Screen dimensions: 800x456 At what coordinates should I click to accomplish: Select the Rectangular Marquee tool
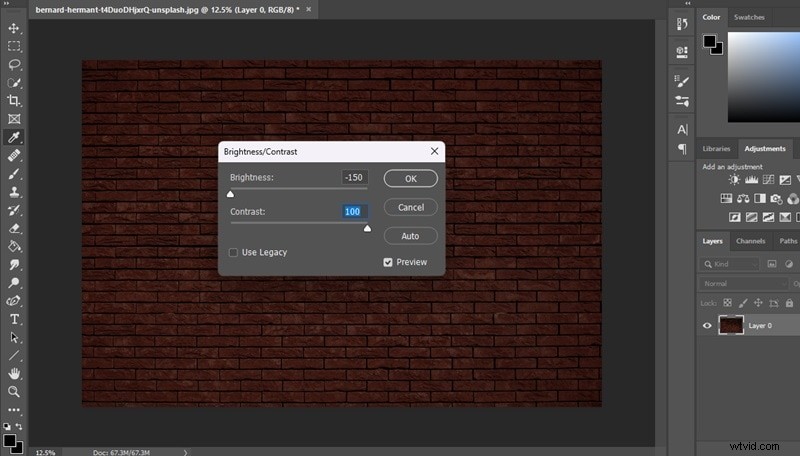tap(14, 46)
